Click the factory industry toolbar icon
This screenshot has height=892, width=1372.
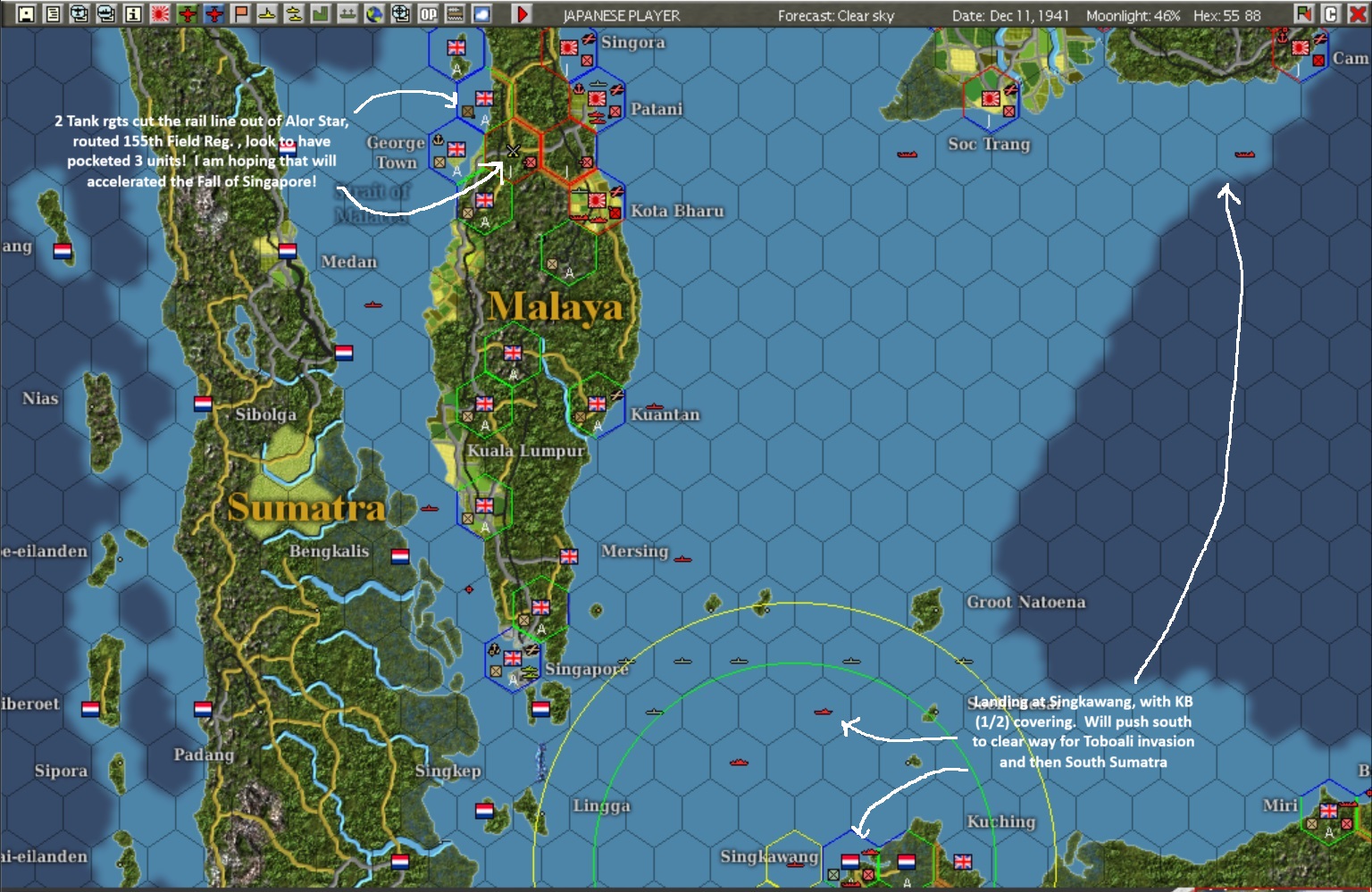321,13
